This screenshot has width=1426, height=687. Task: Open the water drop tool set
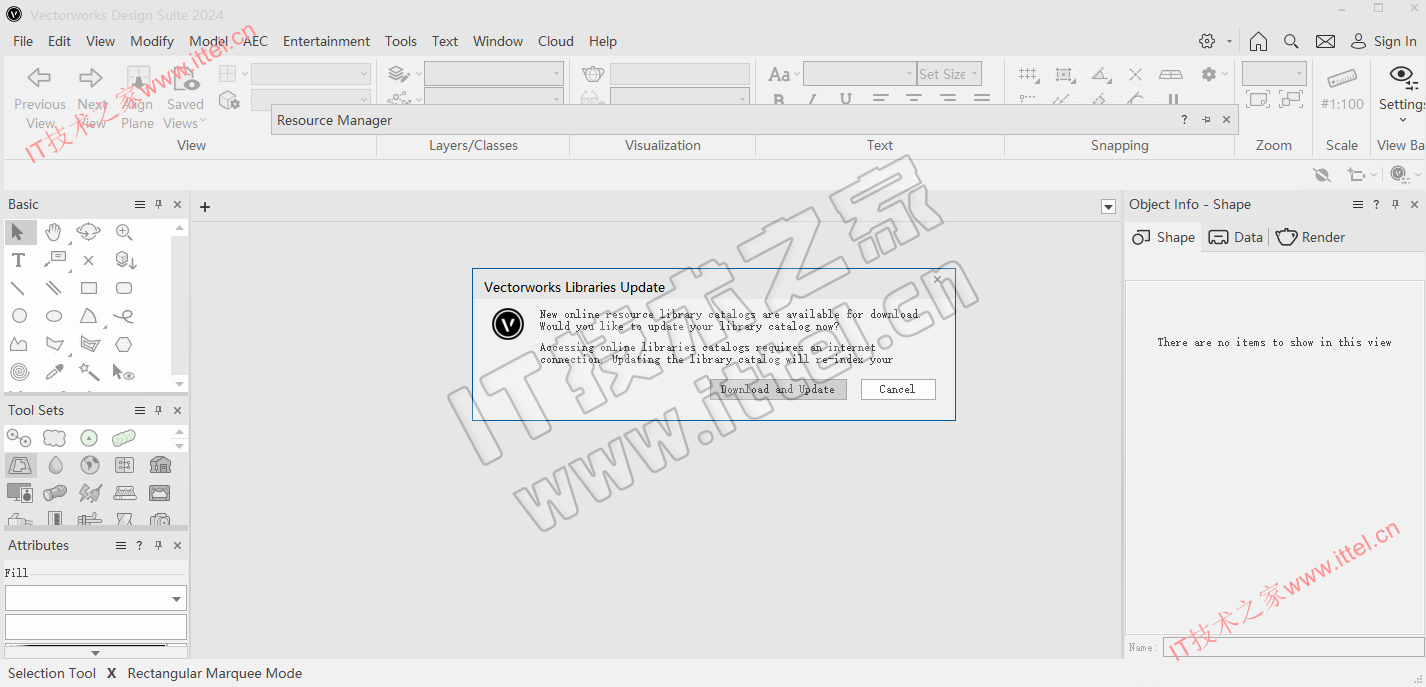click(x=55, y=465)
